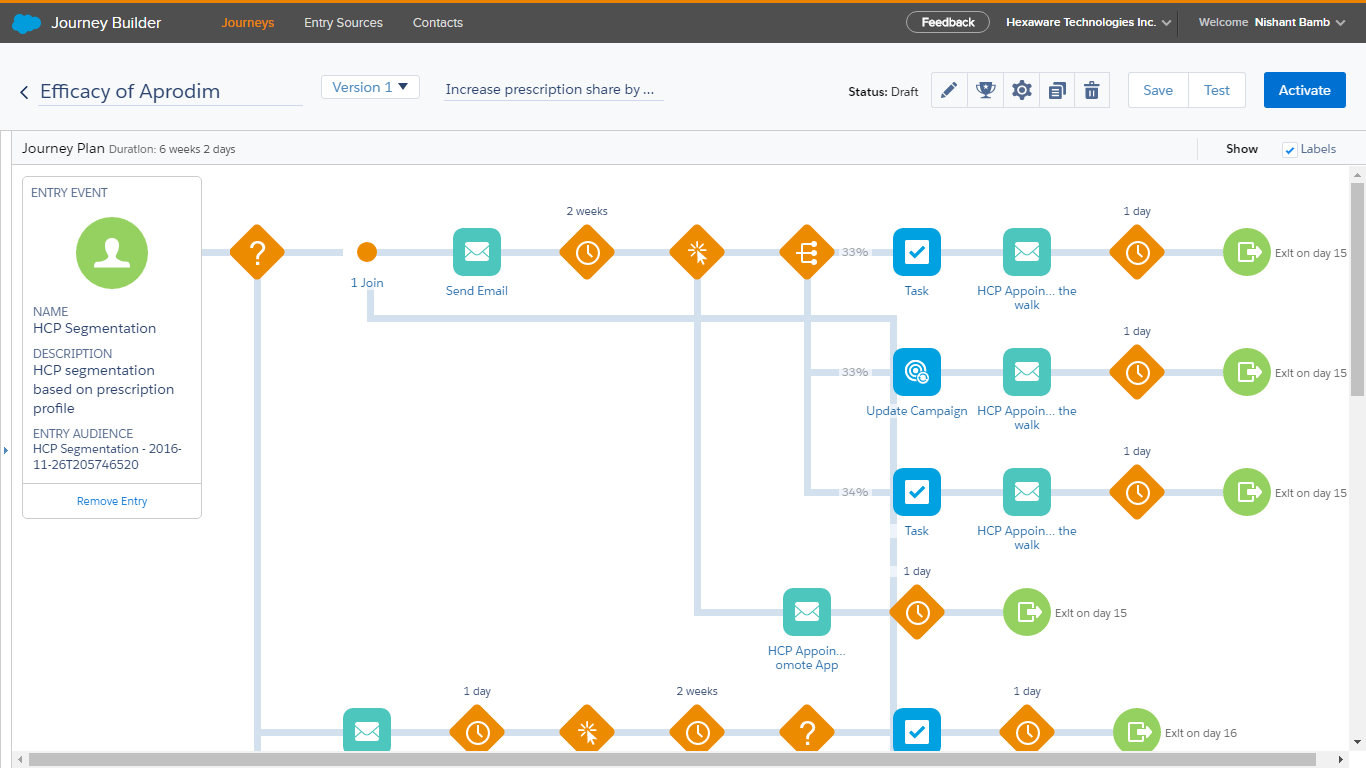Viewport: 1366px width, 768px height.
Task: Click the copy journey icon
Action: [x=1057, y=90]
